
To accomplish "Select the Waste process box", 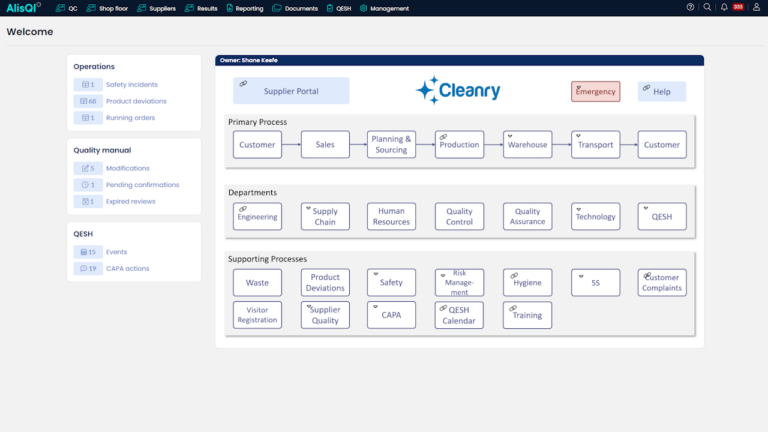I will 257,283.
